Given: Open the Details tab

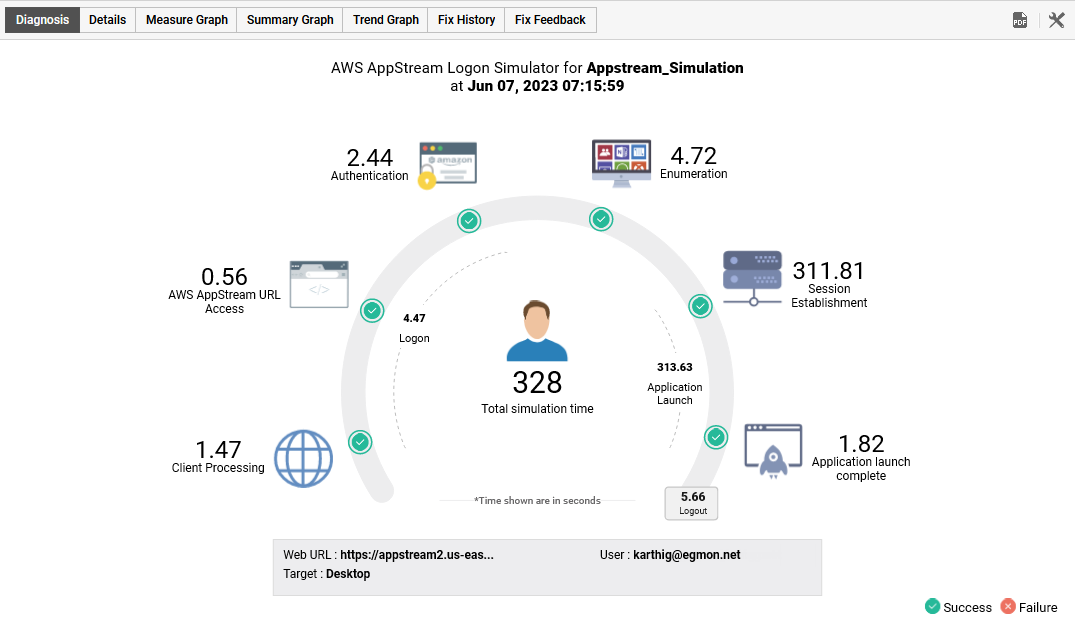Looking at the screenshot, I should click(x=108, y=20).
